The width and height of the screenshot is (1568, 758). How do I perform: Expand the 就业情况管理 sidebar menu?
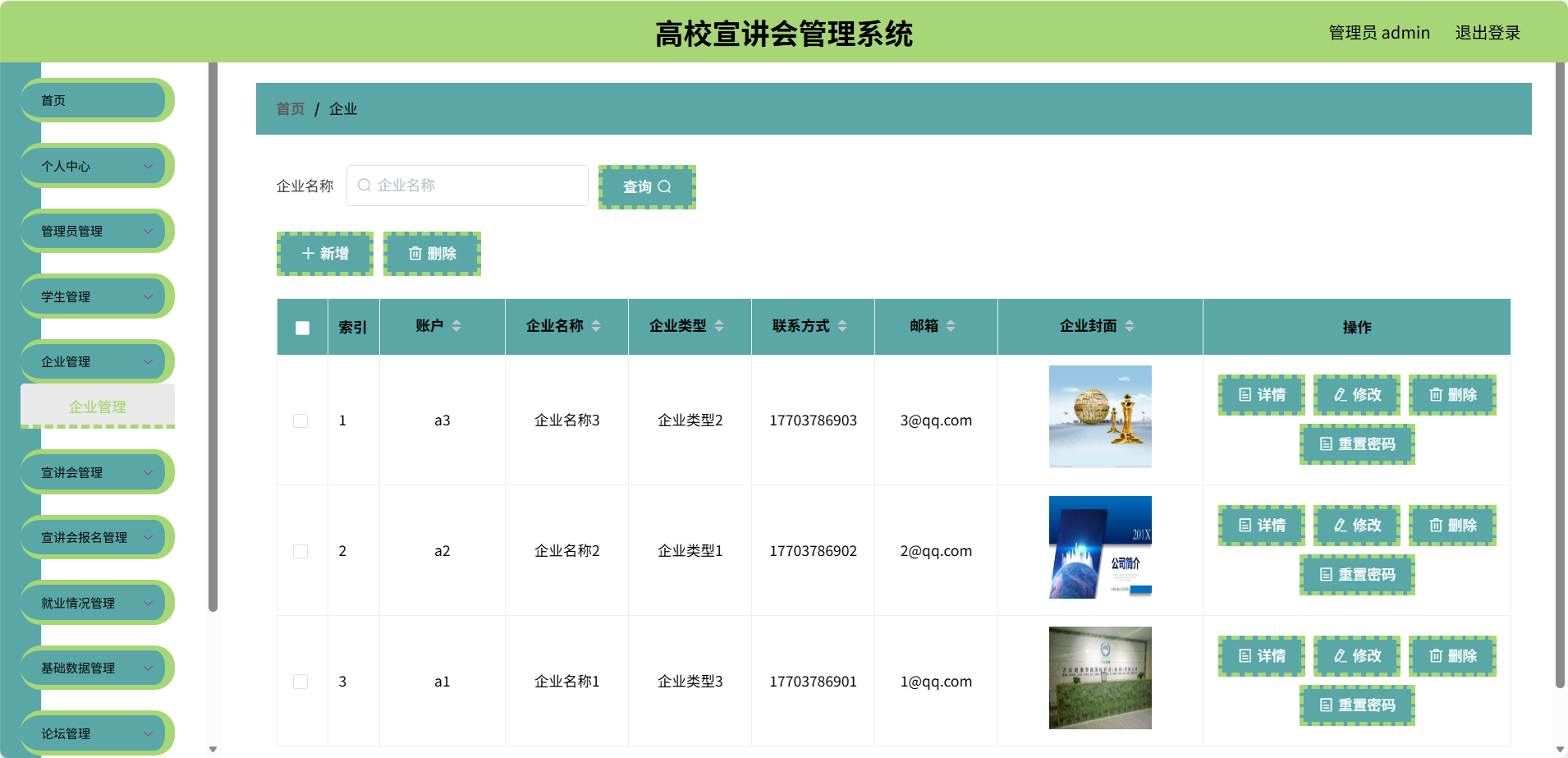tap(97, 603)
